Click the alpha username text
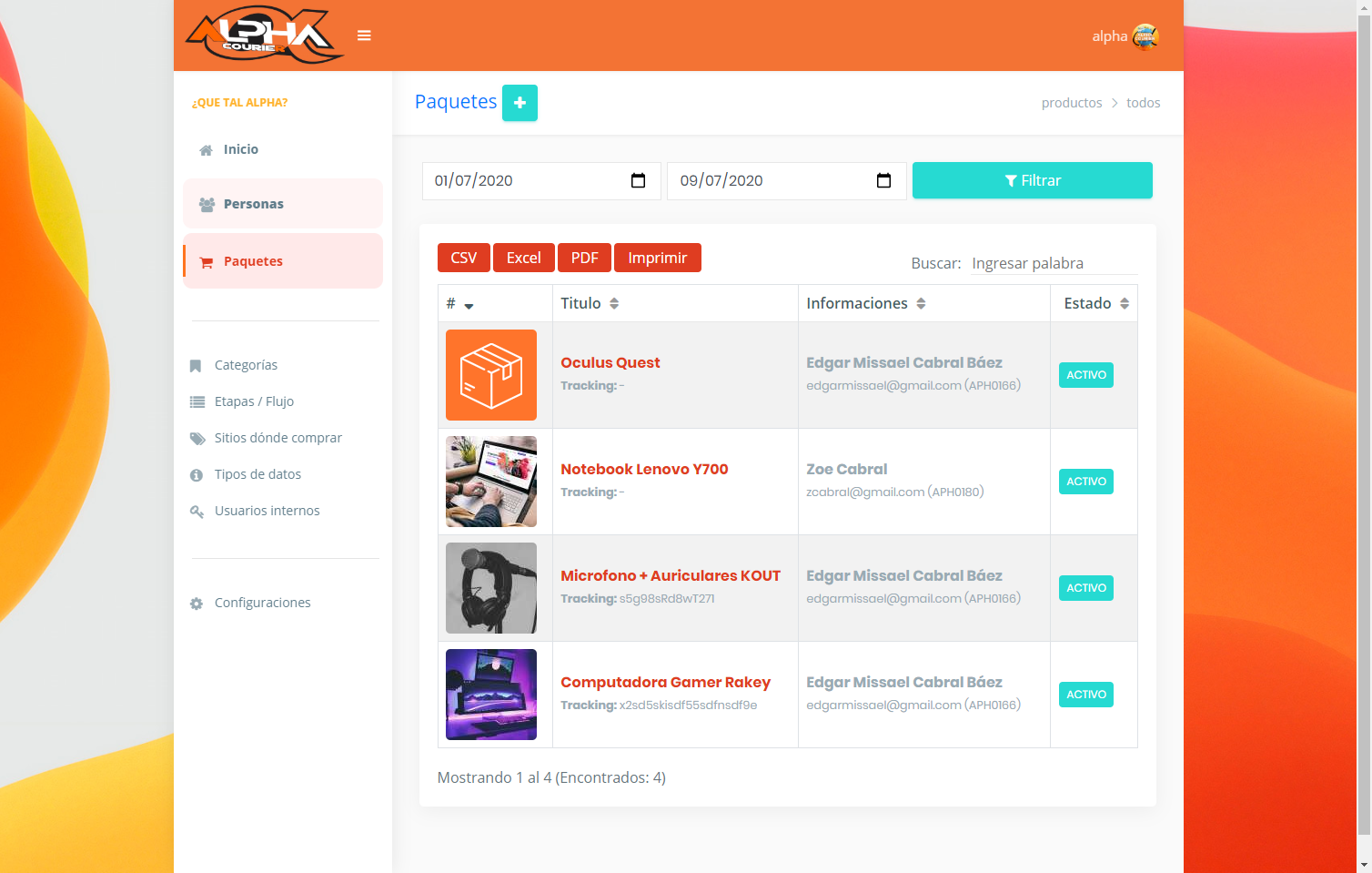The height and width of the screenshot is (873, 1372). [1110, 36]
